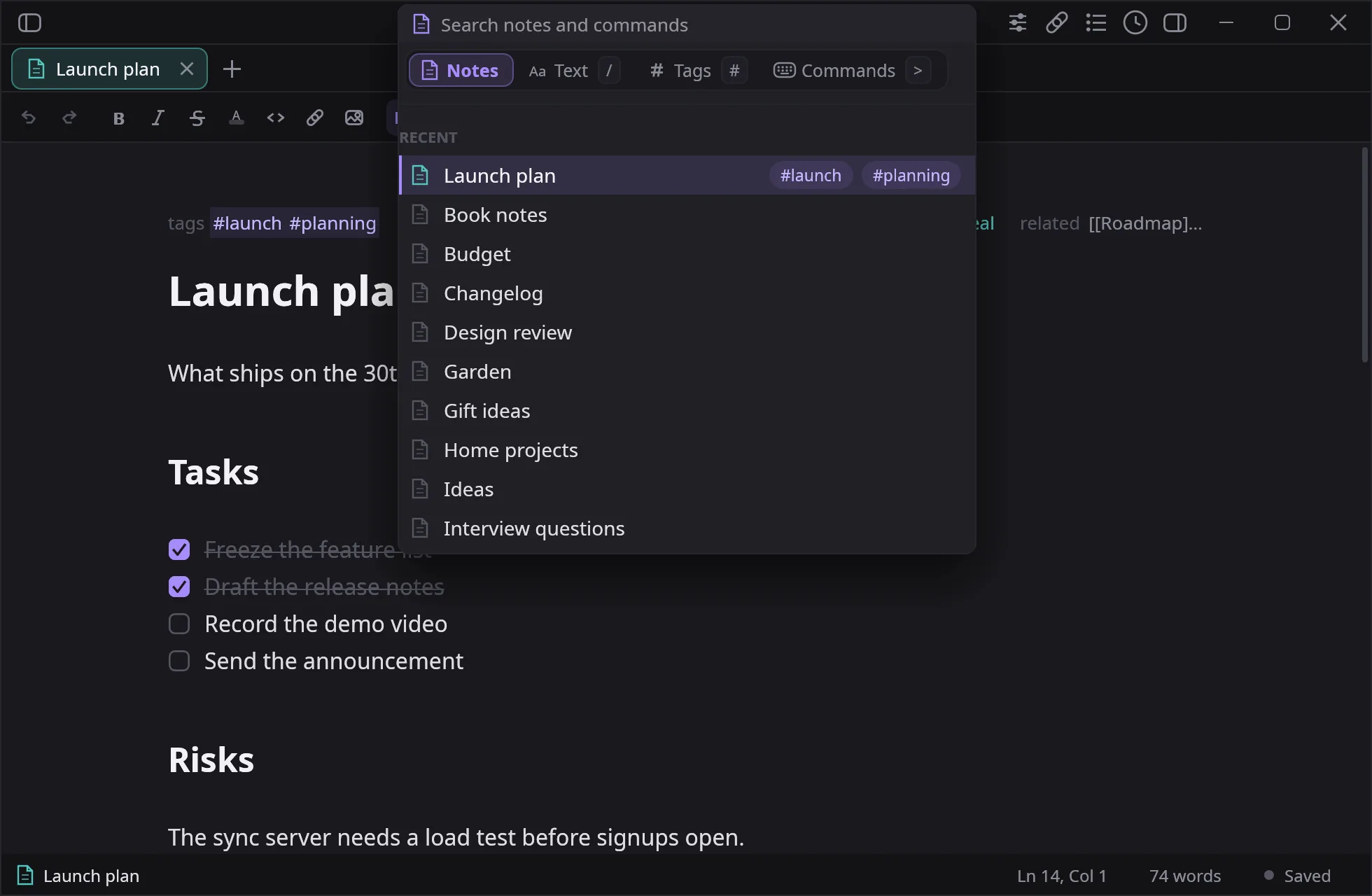Open the Interview questions note
The image size is (1372, 896).
point(687,528)
